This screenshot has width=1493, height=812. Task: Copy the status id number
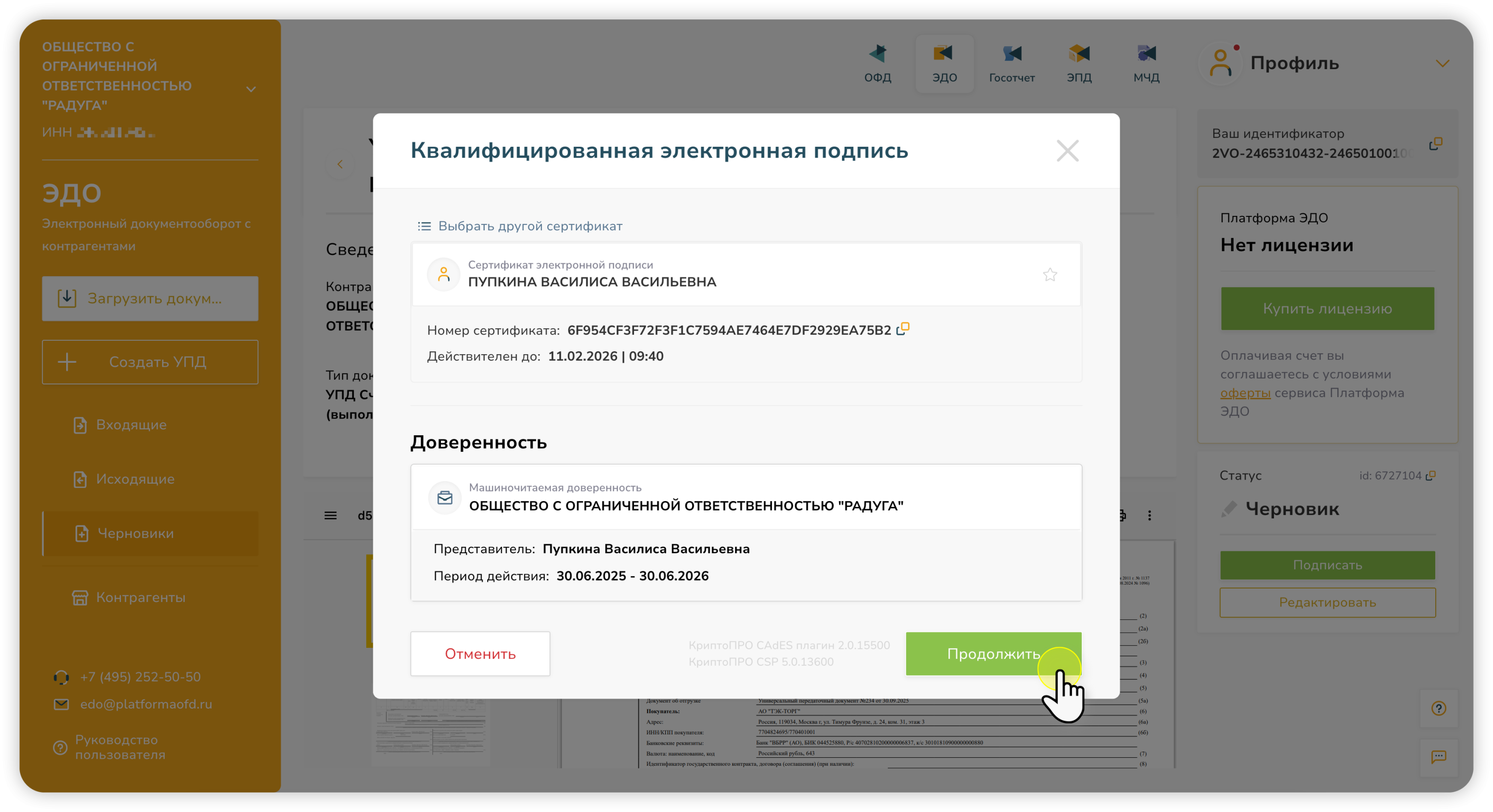(1430, 476)
